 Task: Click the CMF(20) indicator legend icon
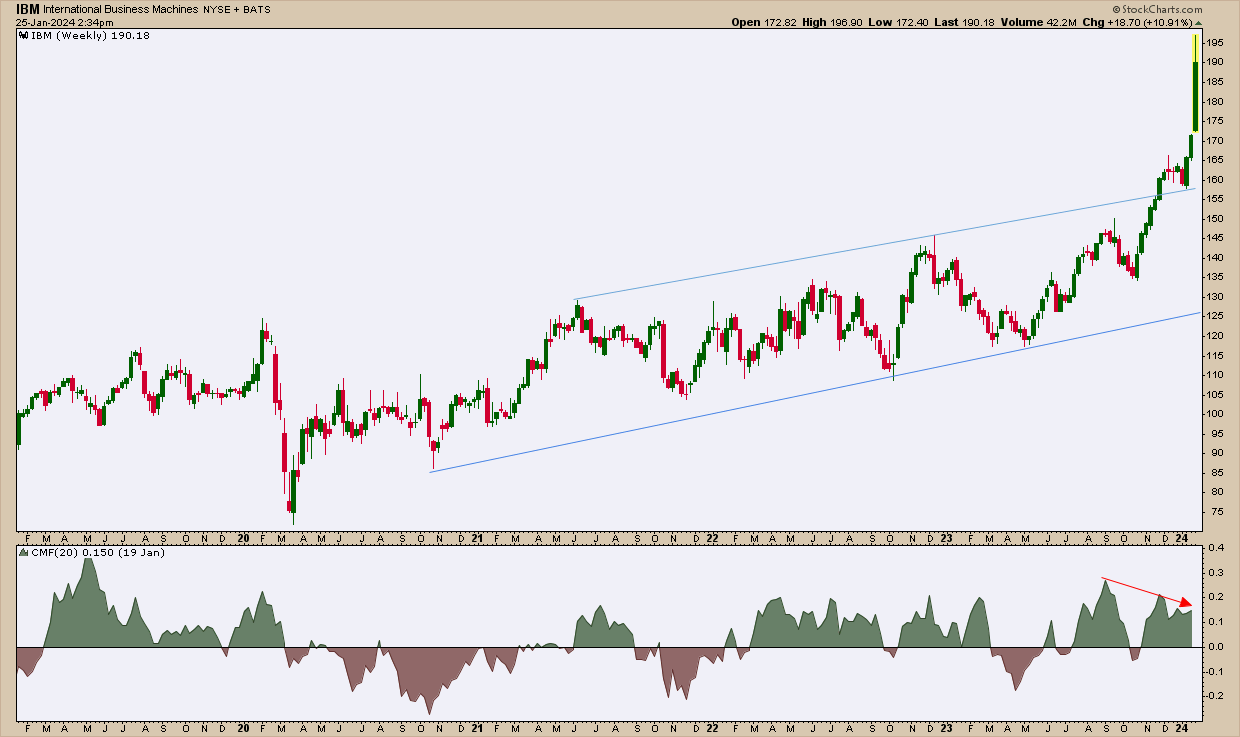pyautogui.click(x=24, y=552)
